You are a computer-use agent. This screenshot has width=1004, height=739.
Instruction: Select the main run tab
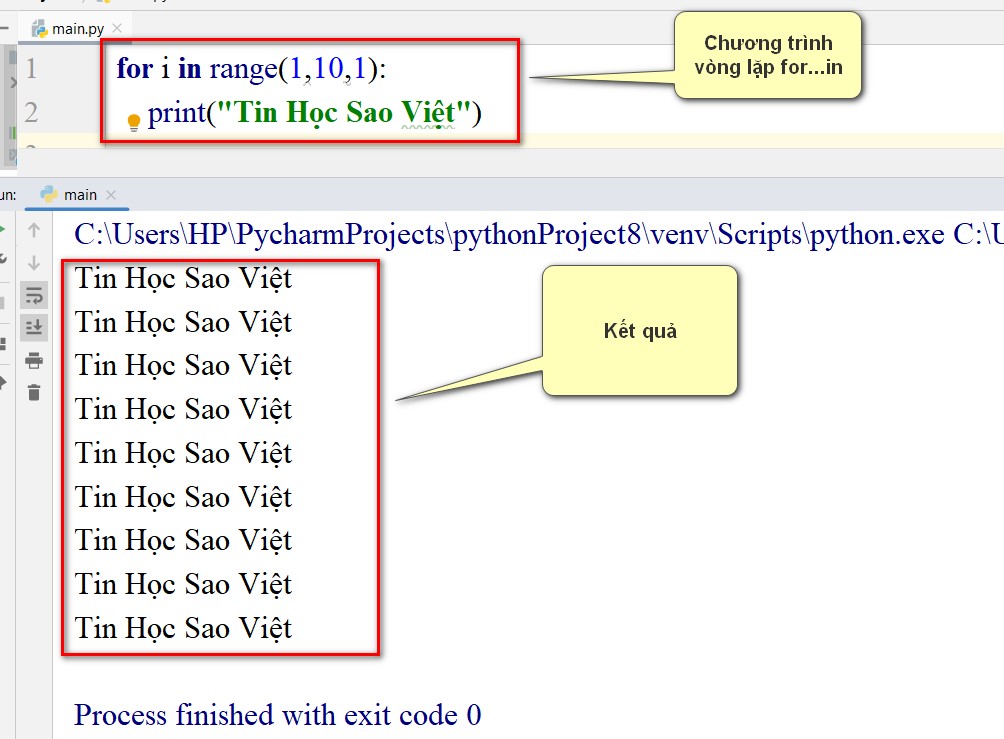[x=77, y=195]
